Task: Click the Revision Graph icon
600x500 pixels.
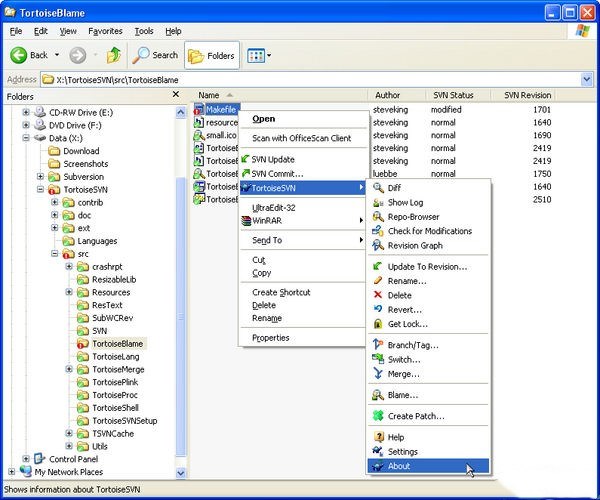Action: coord(378,245)
